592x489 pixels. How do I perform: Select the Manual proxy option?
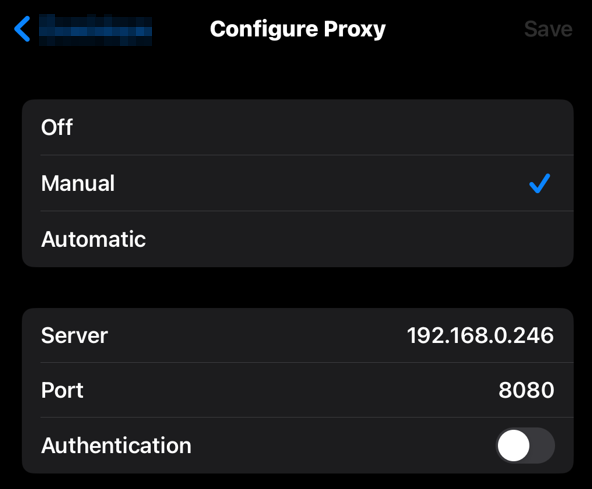pos(298,183)
